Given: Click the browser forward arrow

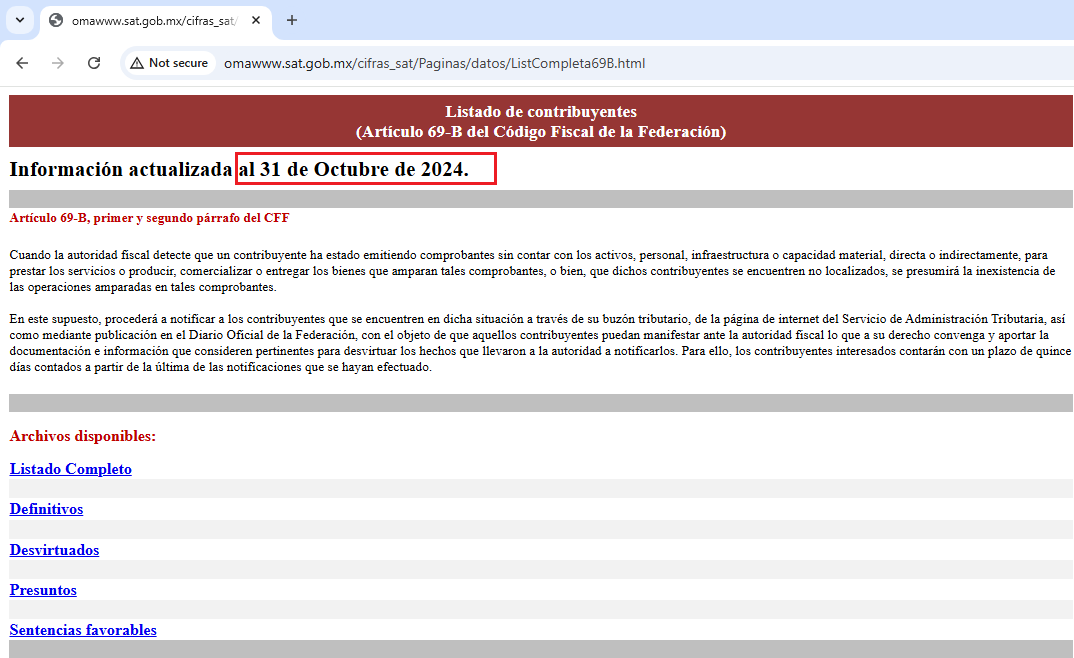Looking at the screenshot, I should point(58,63).
